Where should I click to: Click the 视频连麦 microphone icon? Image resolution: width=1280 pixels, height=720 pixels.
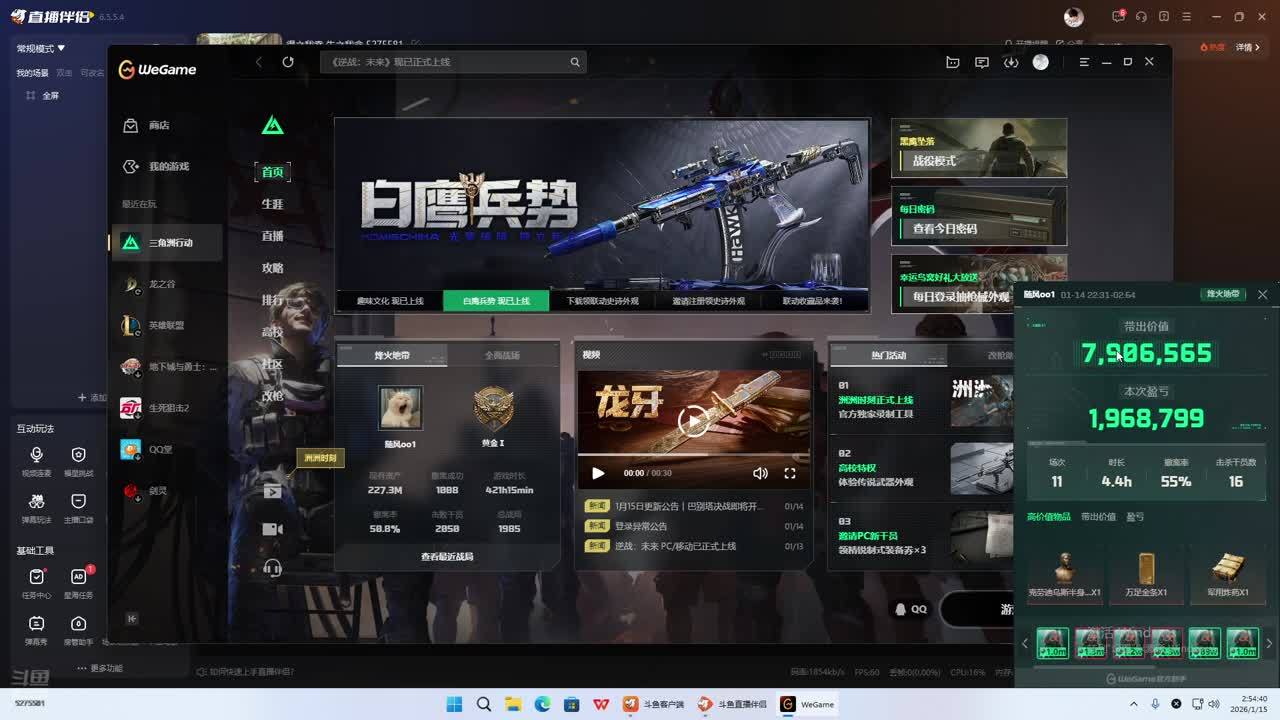click(37, 456)
